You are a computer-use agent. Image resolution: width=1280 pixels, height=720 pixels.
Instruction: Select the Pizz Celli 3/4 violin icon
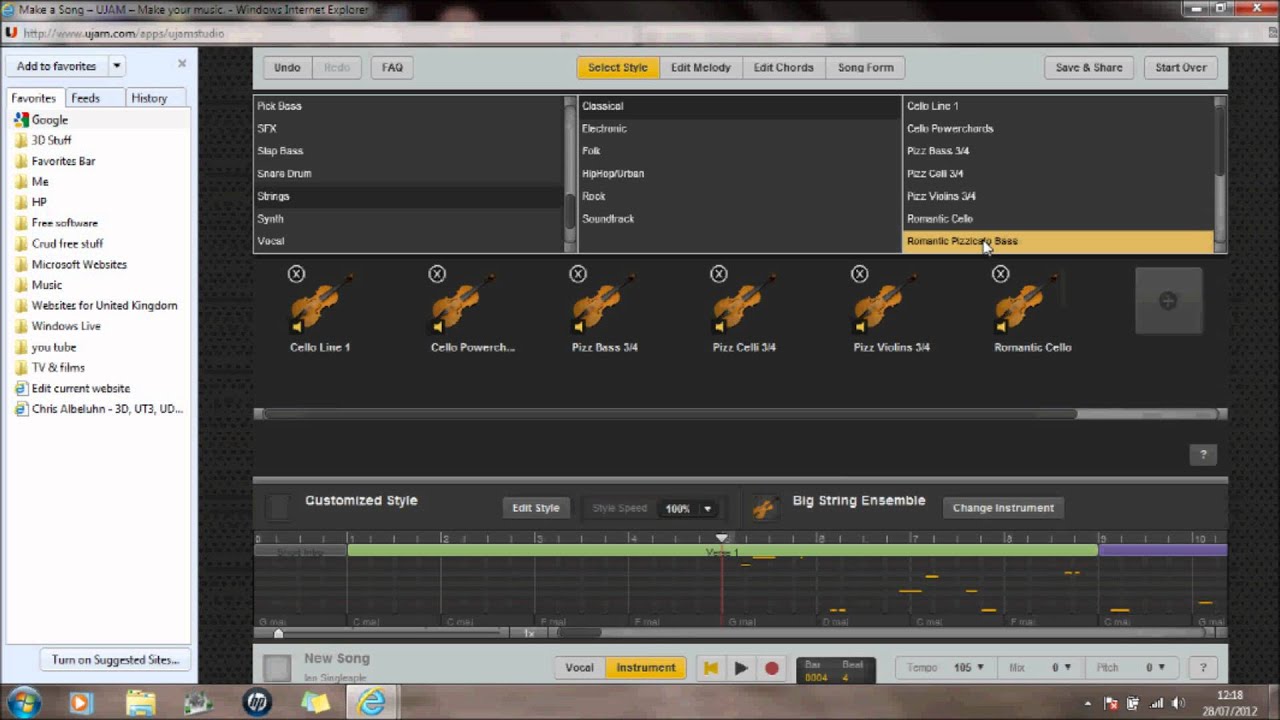(747, 303)
